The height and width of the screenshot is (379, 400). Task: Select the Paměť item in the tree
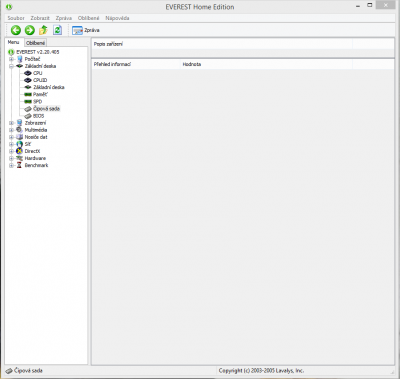(x=40, y=94)
